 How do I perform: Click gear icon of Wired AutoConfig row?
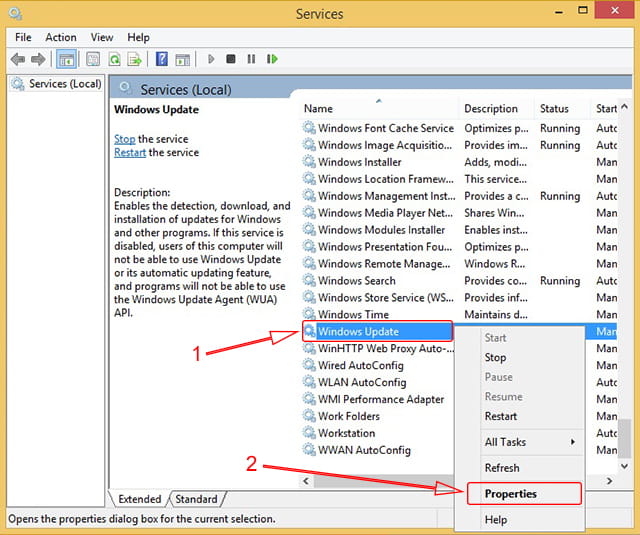pos(309,365)
